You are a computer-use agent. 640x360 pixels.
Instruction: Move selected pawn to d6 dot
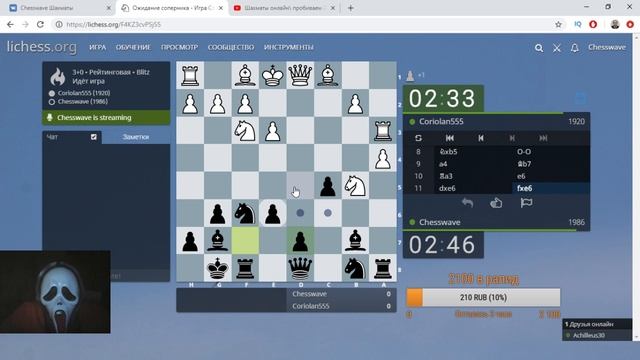(300, 213)
